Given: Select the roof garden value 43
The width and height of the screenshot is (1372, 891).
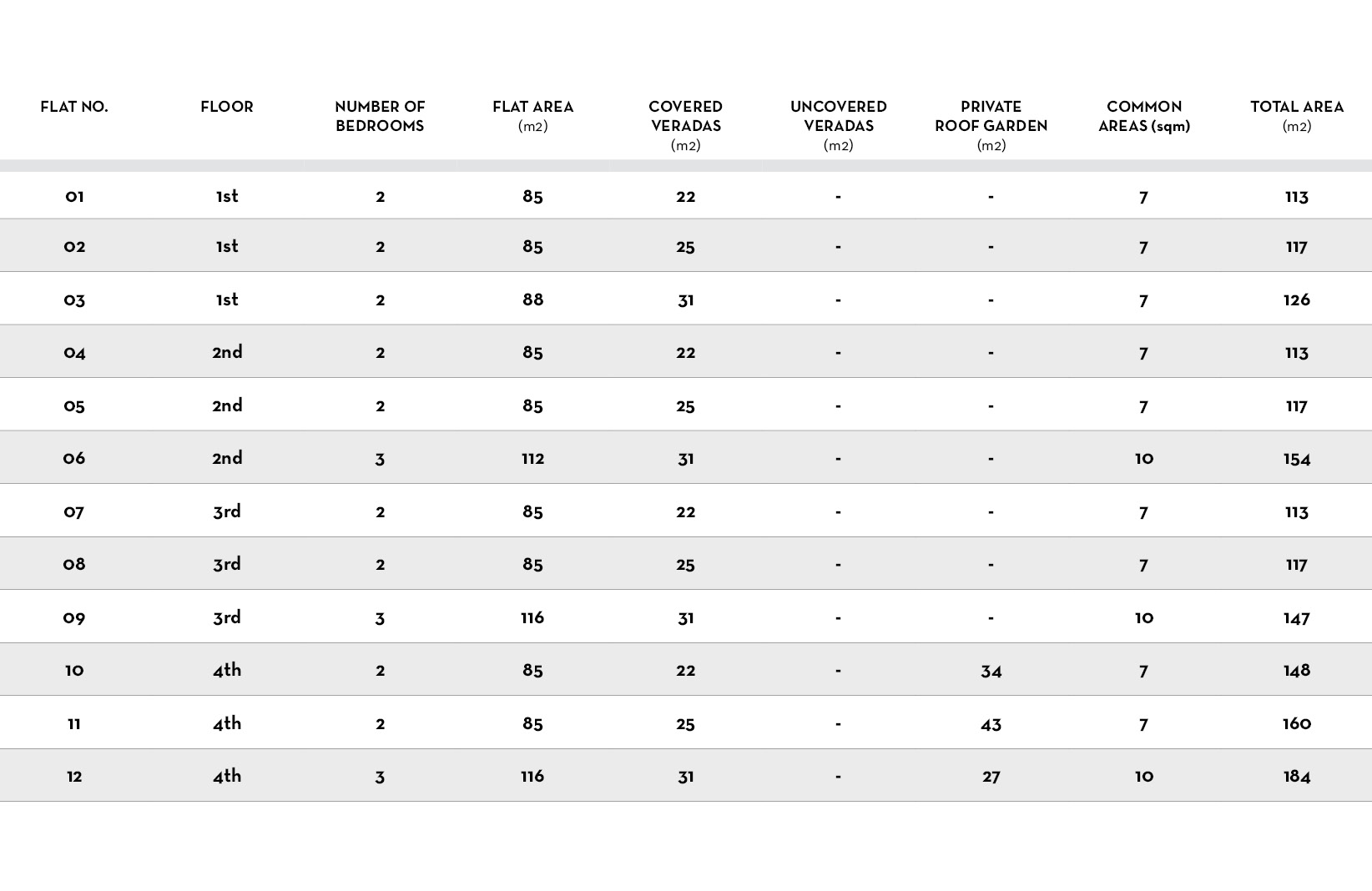Looking at the screenshot, I should point(991,724).
